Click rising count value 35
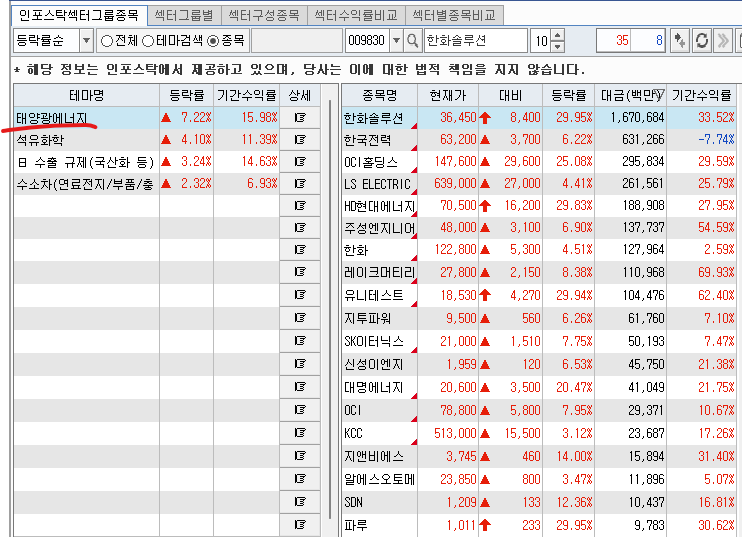 pos(614,41)
